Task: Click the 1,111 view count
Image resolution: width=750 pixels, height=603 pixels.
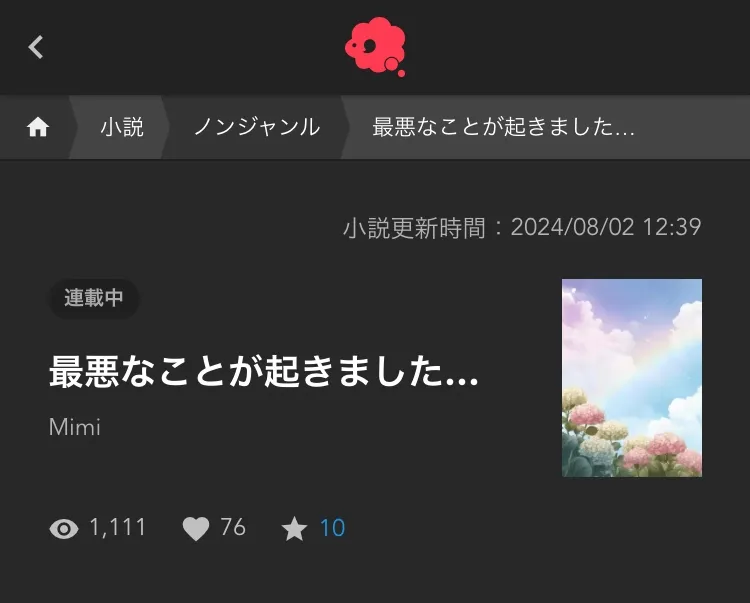Action: tap(118, 527)
